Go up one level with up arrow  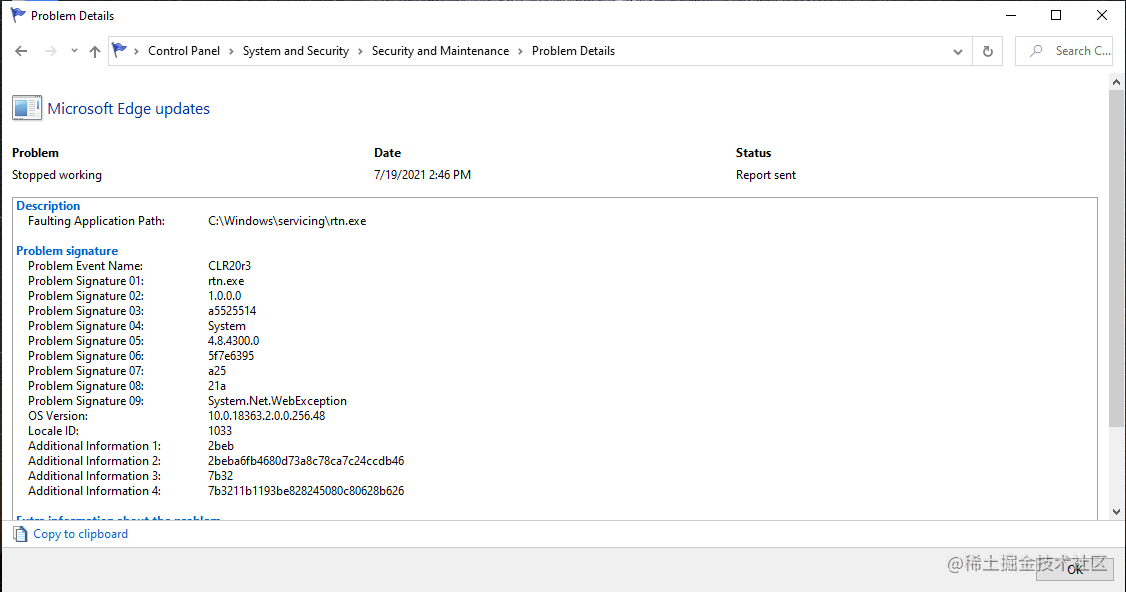pos(95,51)
